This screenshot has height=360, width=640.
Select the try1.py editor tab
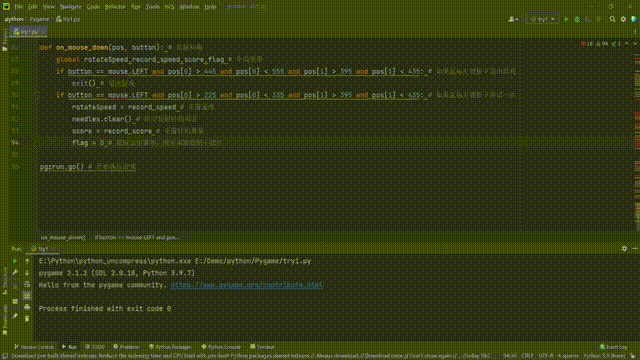point(28,32)
